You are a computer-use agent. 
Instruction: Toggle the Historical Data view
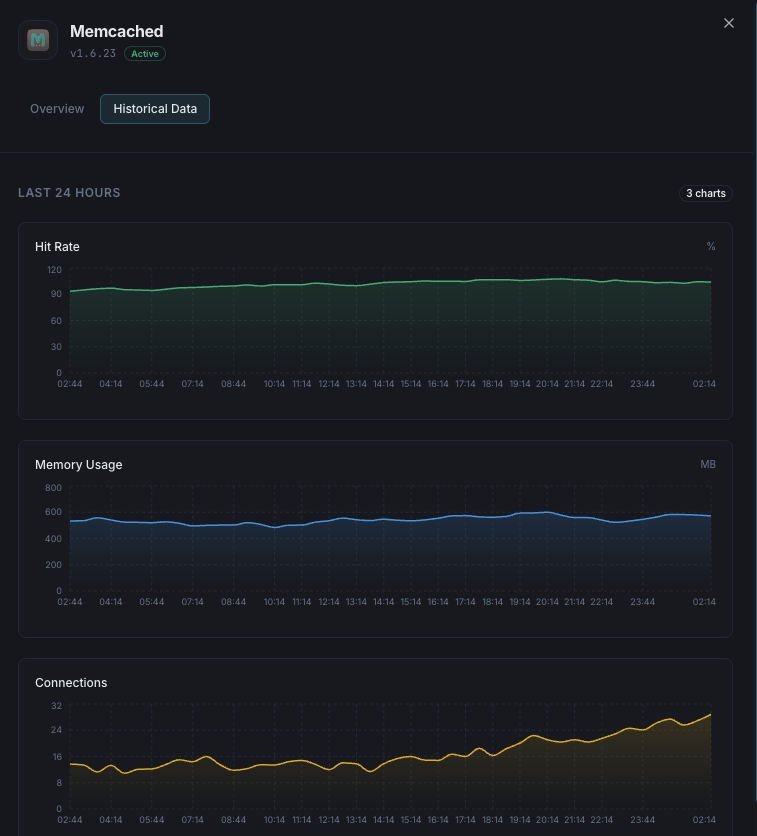[x=154, y=108]
